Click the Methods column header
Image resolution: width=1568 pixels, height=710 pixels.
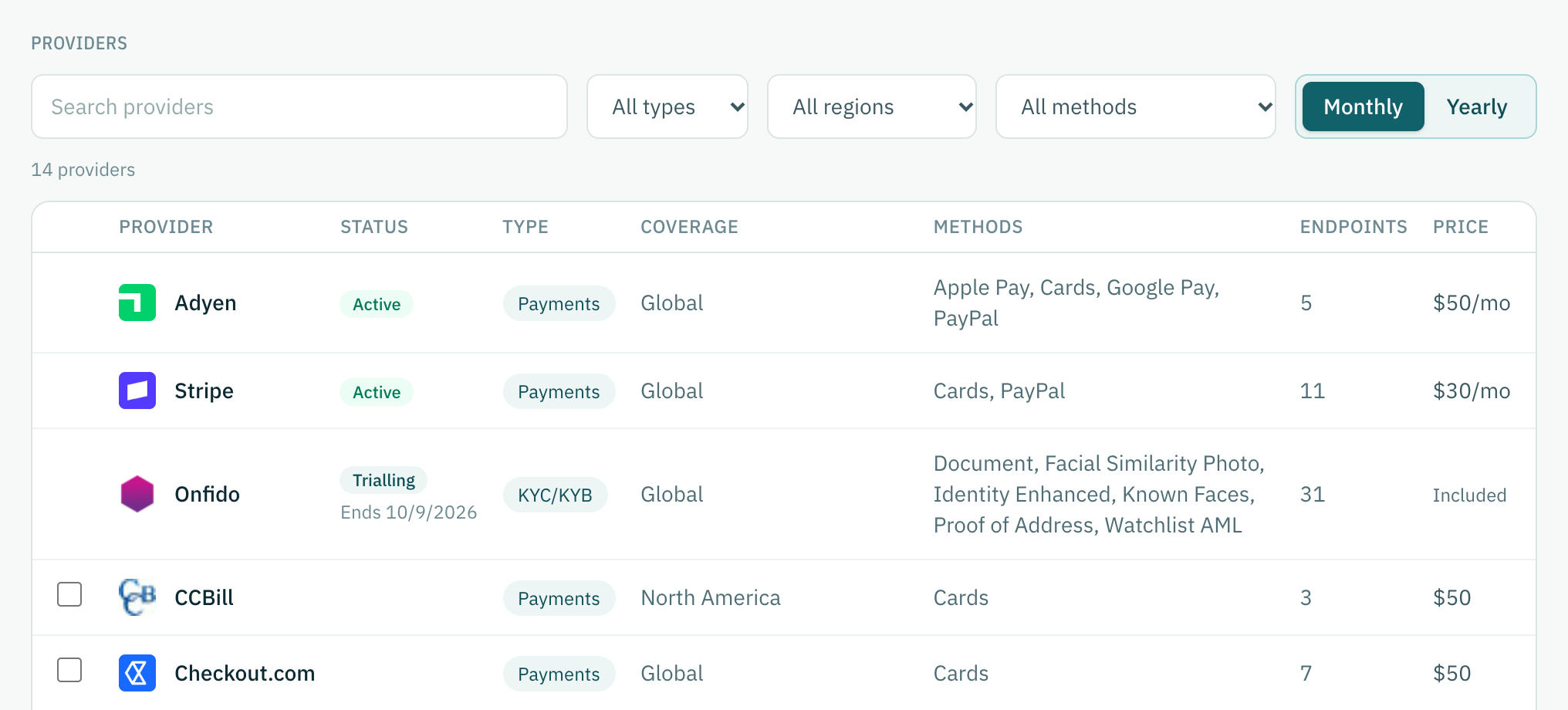coord(978,227)
